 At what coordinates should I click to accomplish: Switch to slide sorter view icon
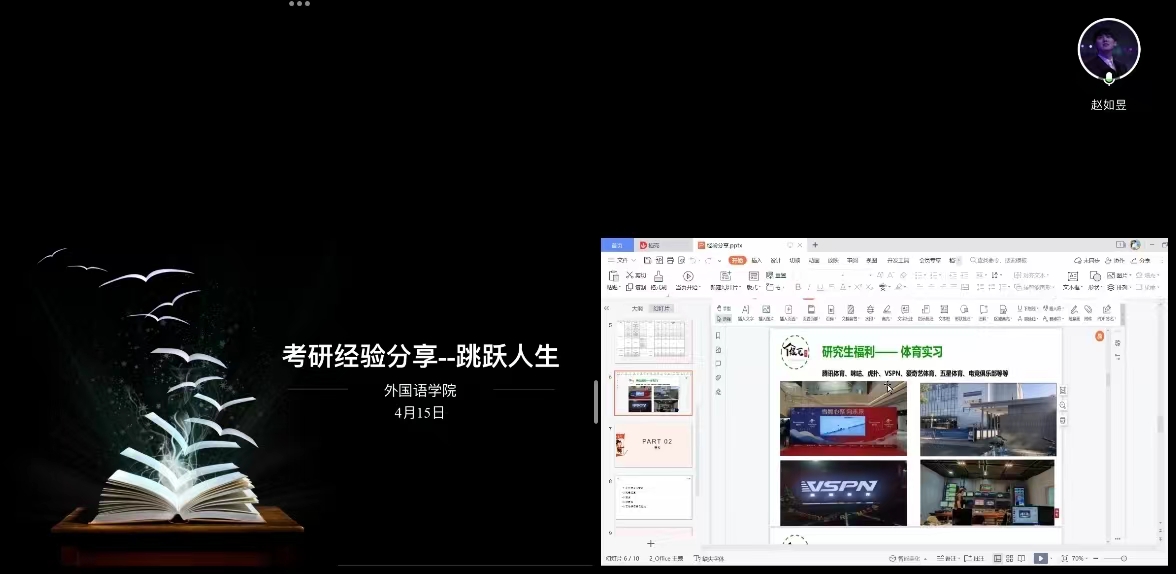click(x=1010, y=558)
